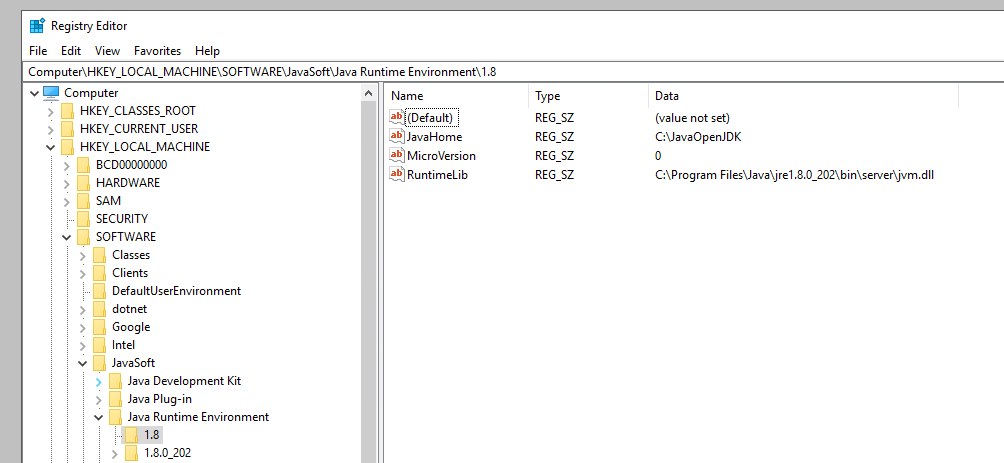
Task: Click the RuntimeLib string value icon
Action: point(397,175)
